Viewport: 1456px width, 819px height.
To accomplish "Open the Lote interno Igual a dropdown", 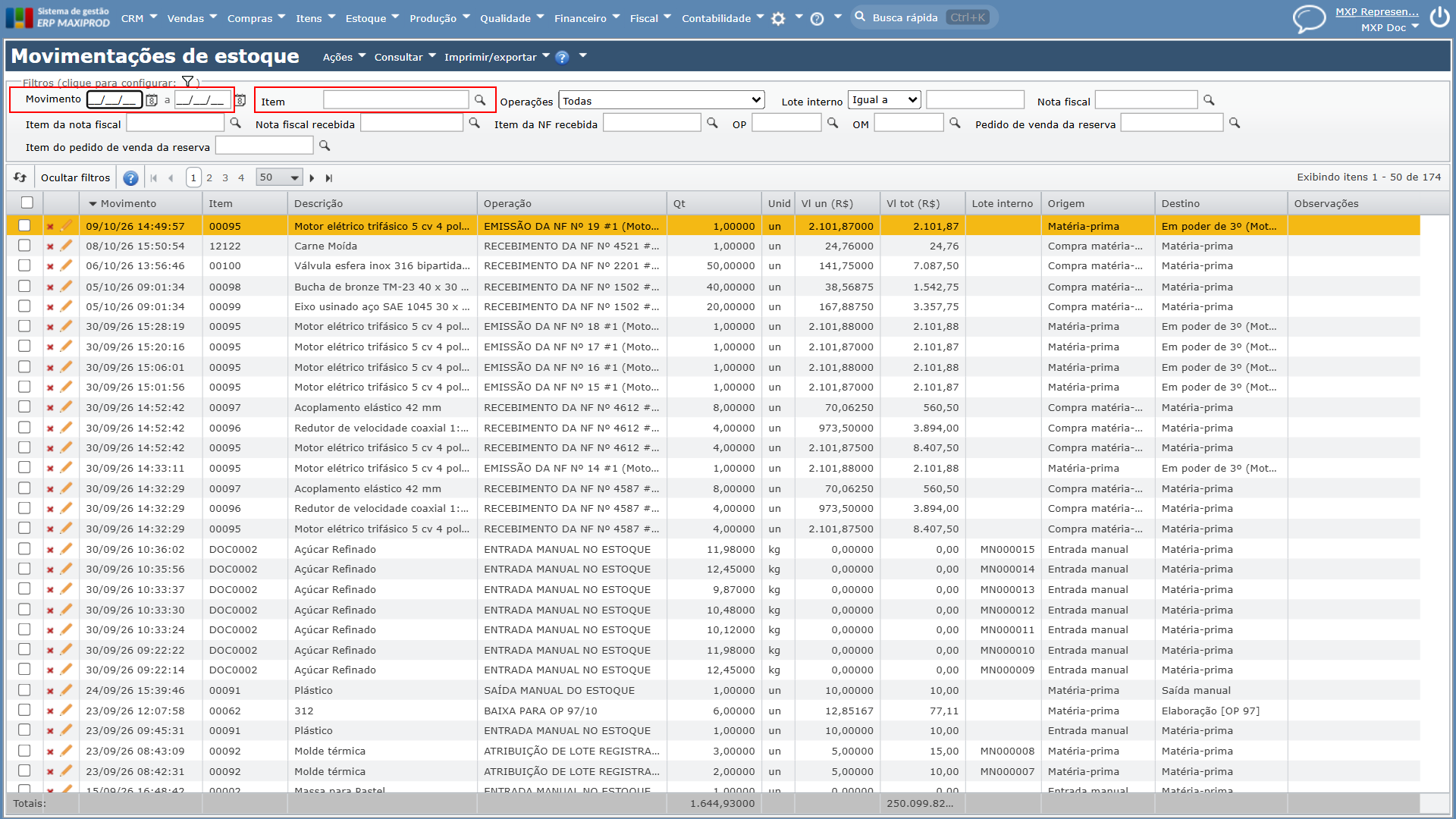I will (x=884, y=100).
